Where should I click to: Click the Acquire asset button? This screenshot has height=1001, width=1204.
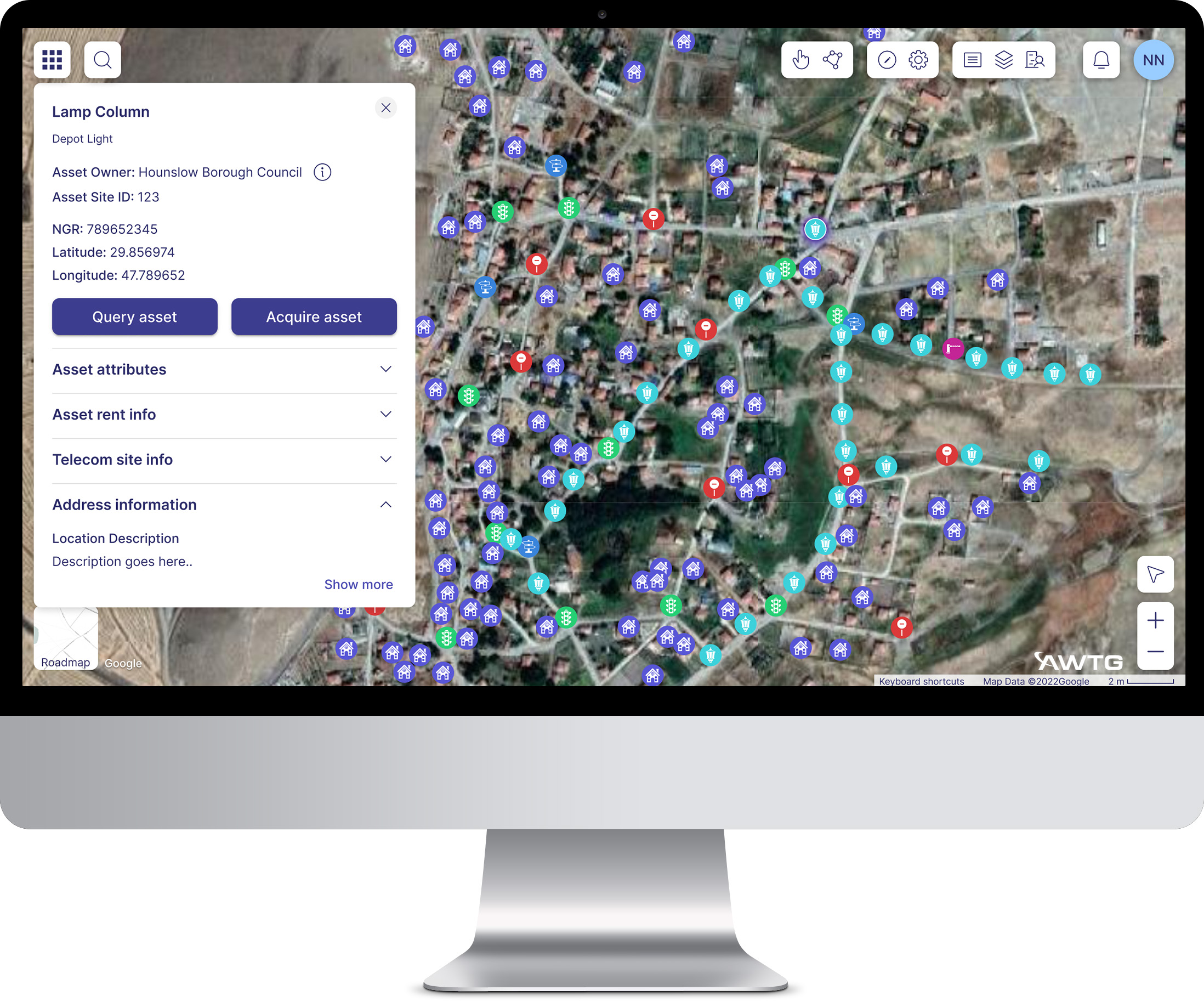[x=314, y=316]
